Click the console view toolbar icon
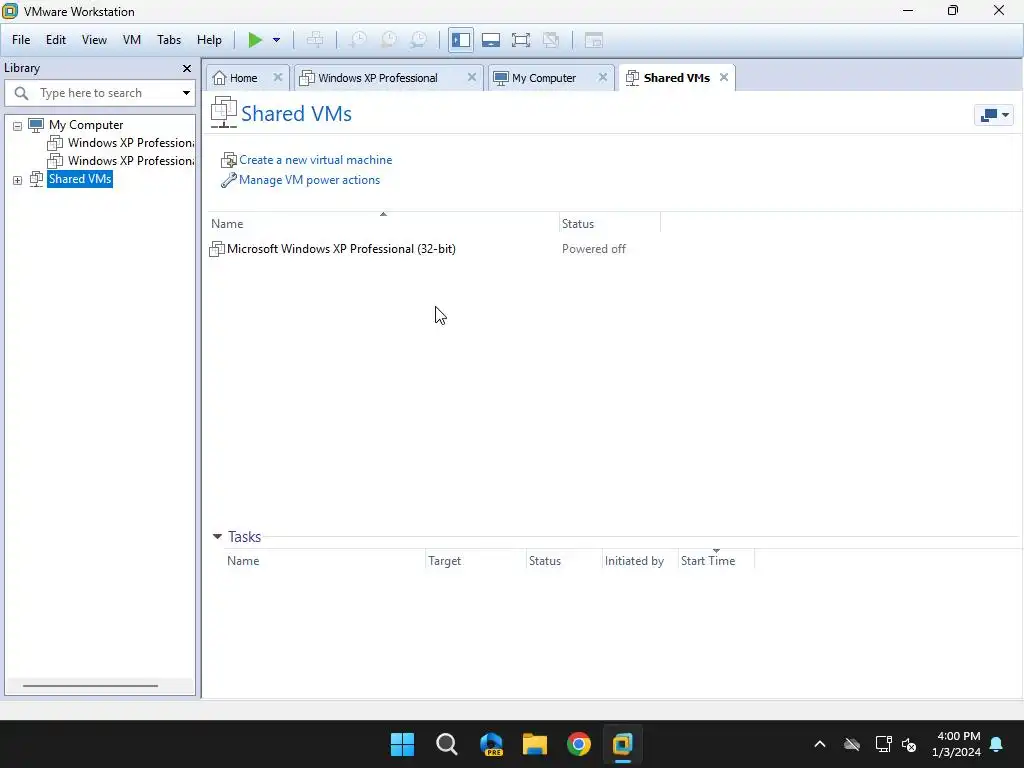 pyautogui.click(x=593, y=40)
